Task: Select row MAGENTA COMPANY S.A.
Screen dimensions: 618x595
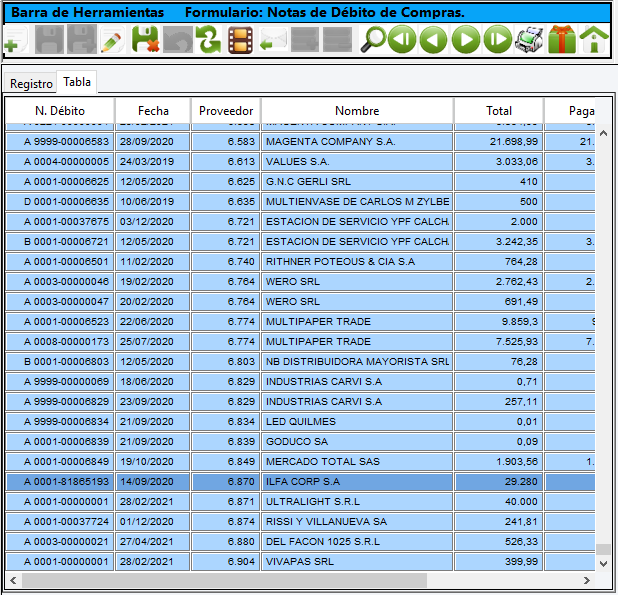Action: [x=300, y=141]
